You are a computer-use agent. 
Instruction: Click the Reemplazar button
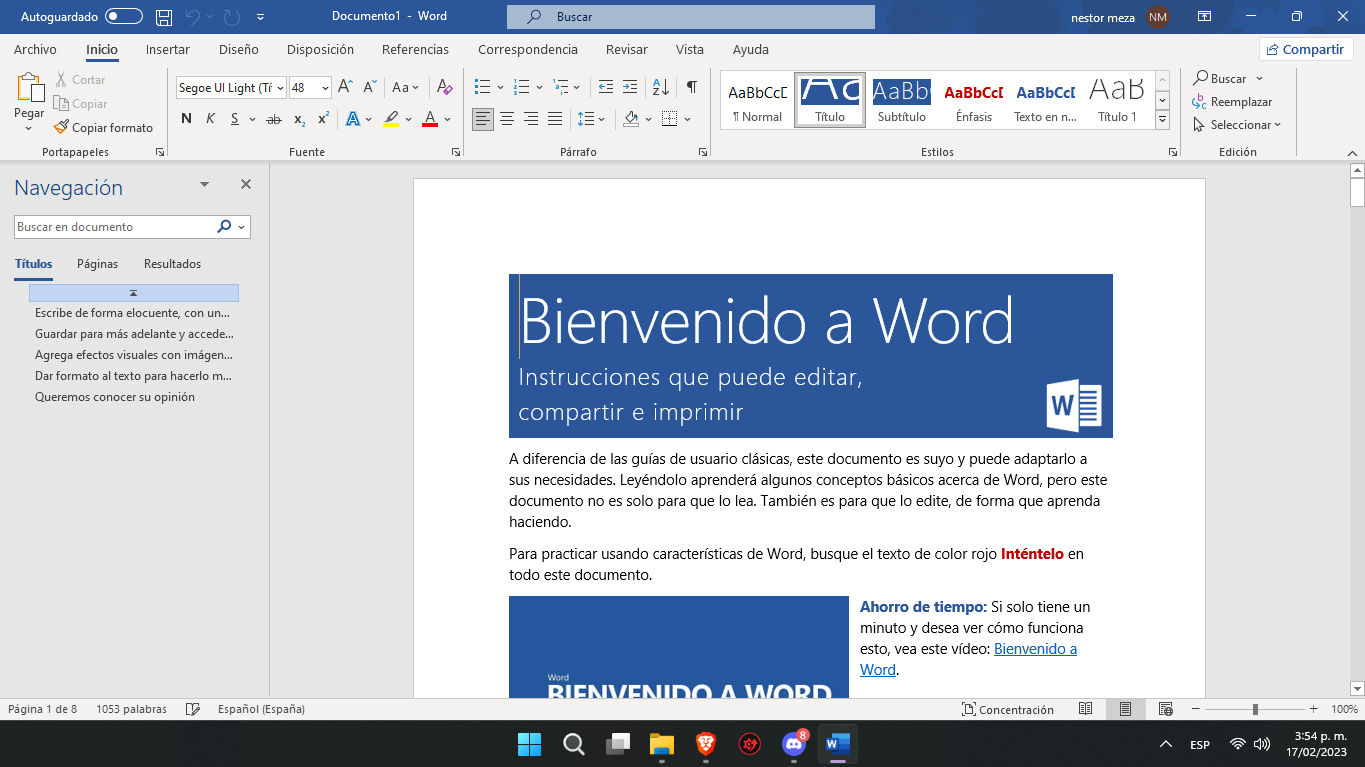click(x=1232, y=102)
